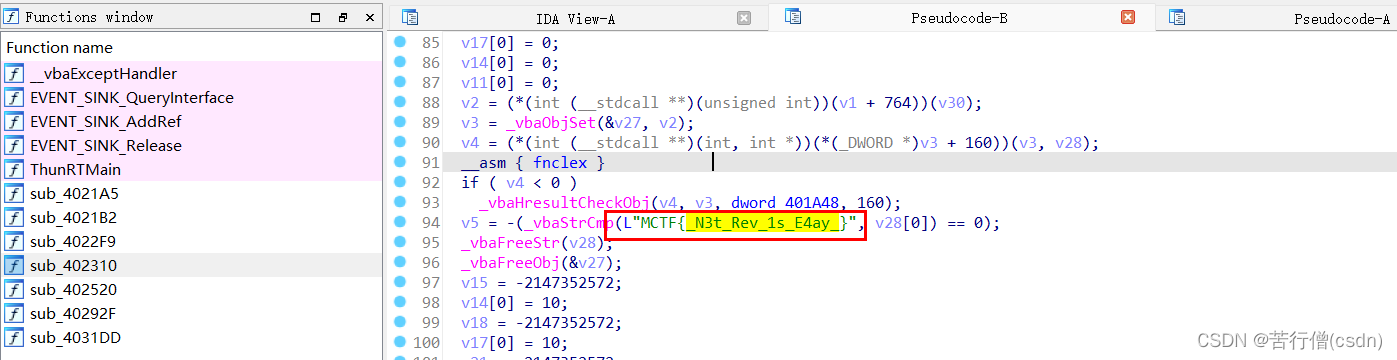Click function icon beside sub_4021A5
1397x360 pixels.
14,194
